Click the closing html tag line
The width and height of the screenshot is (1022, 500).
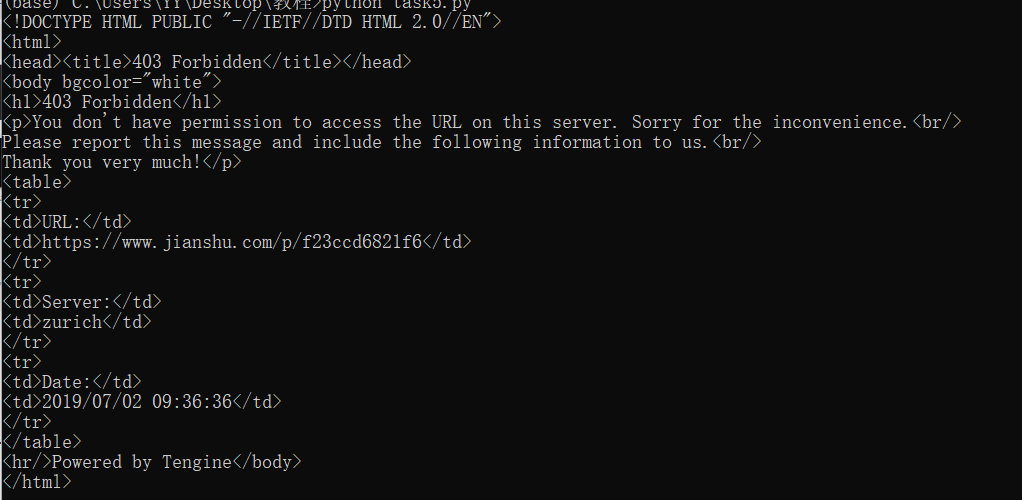pyautogui.click(x=37, y=482)
